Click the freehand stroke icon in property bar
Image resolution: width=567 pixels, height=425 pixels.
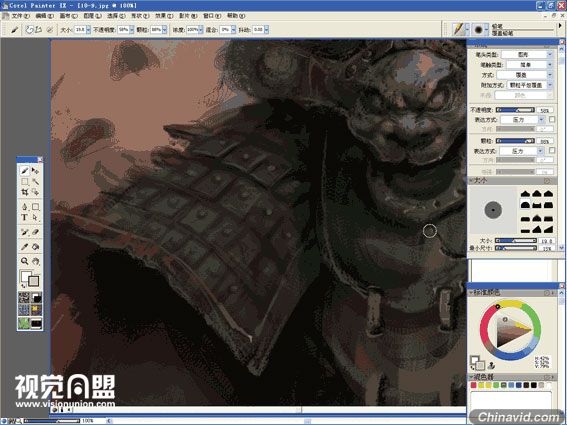(29, 30)
